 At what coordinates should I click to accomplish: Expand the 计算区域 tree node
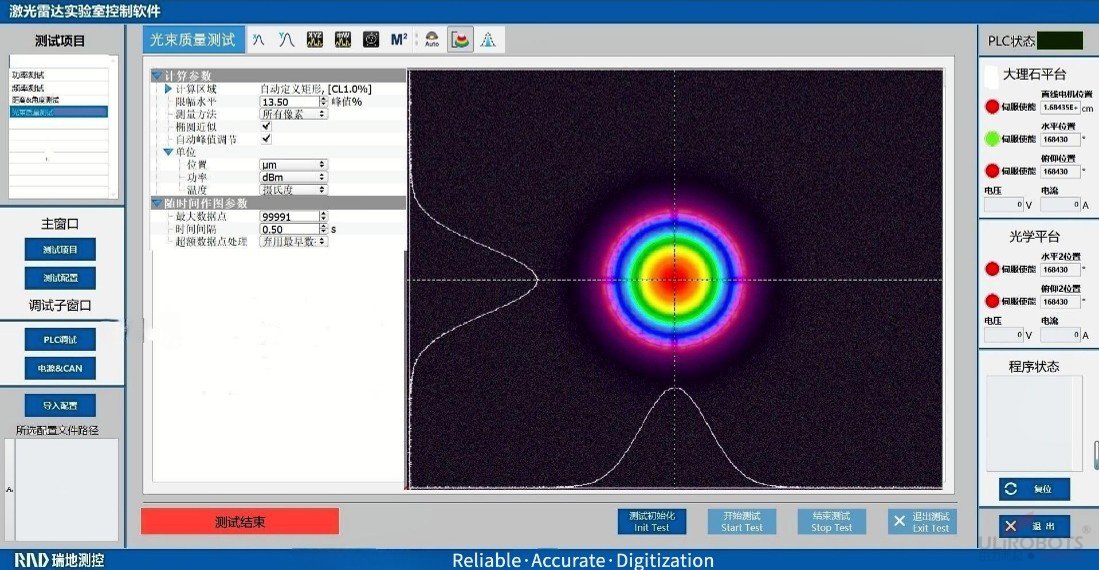tap(168, 89)
